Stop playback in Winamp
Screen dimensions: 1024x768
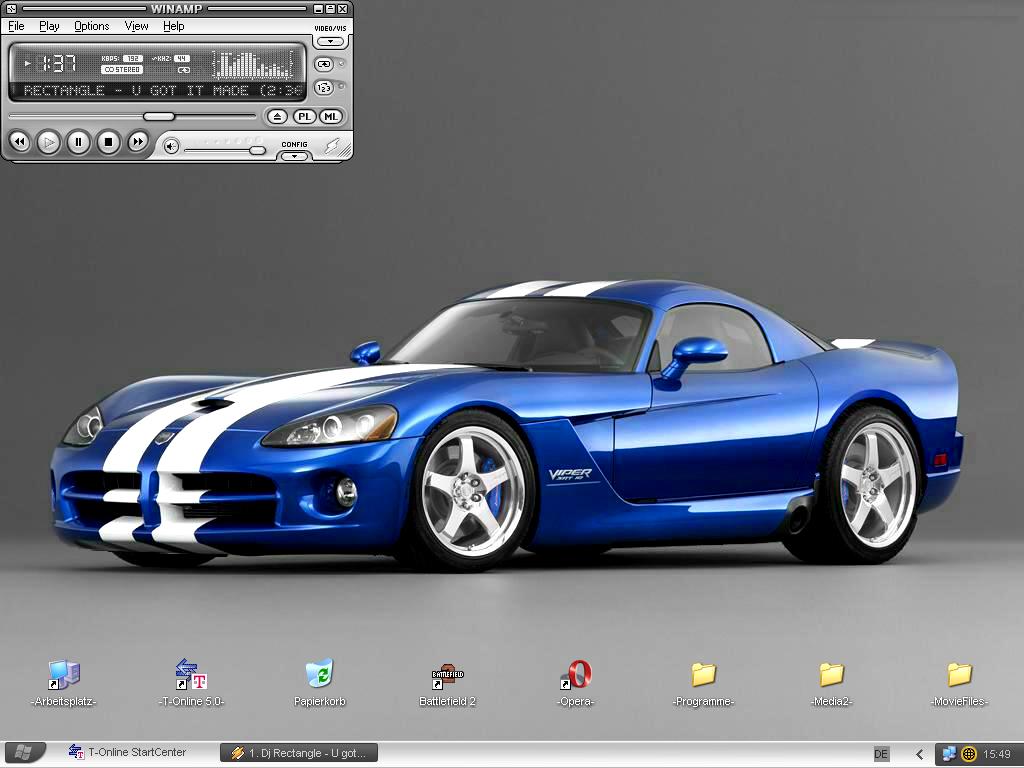point(108,143)
